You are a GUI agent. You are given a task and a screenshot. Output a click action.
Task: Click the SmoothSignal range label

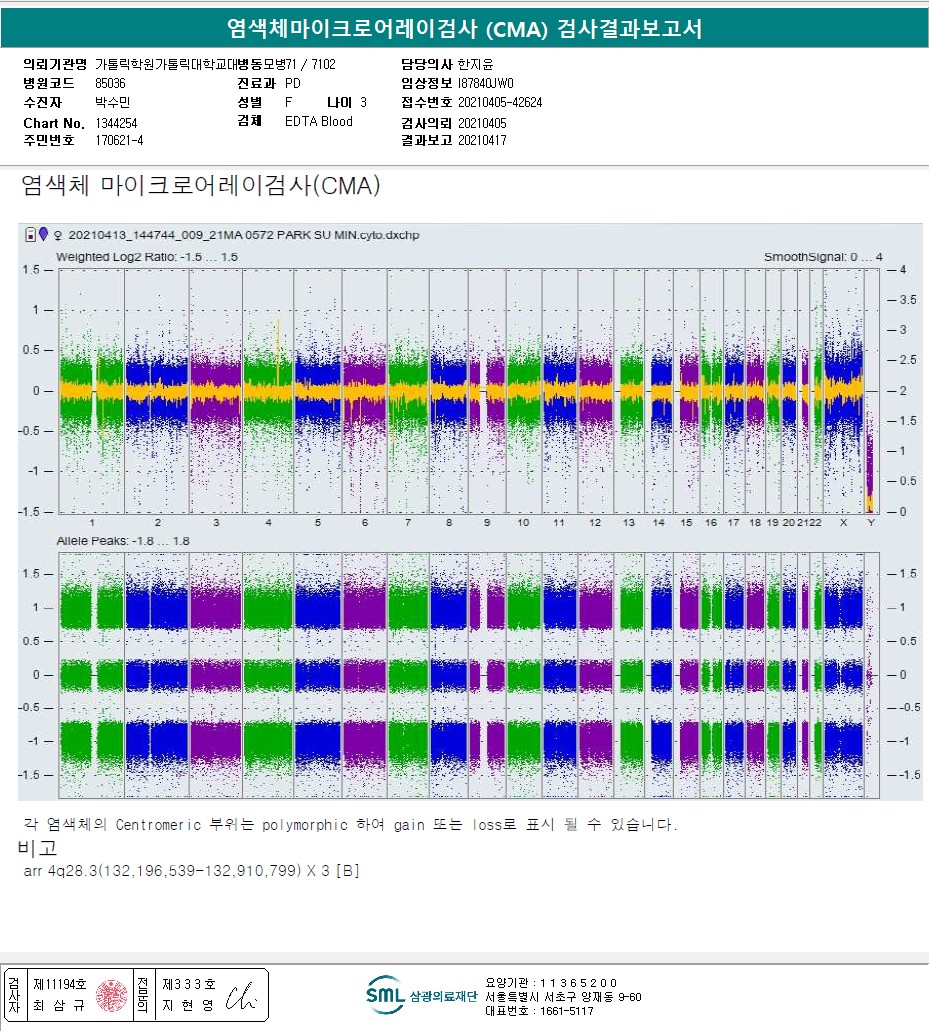823,257
